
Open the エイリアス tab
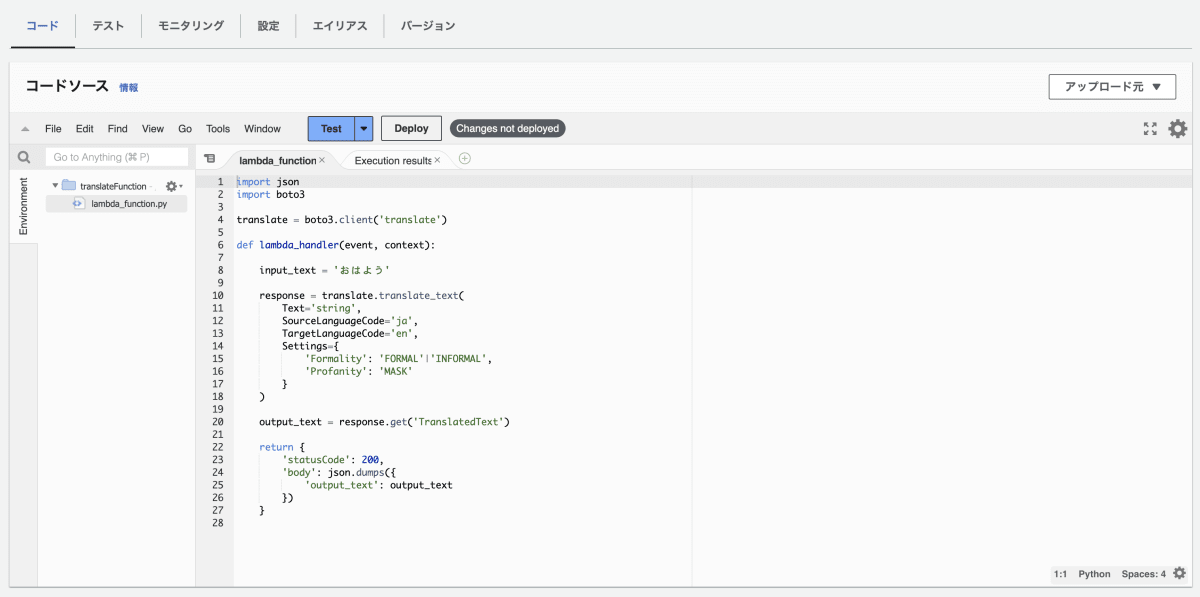340,26
